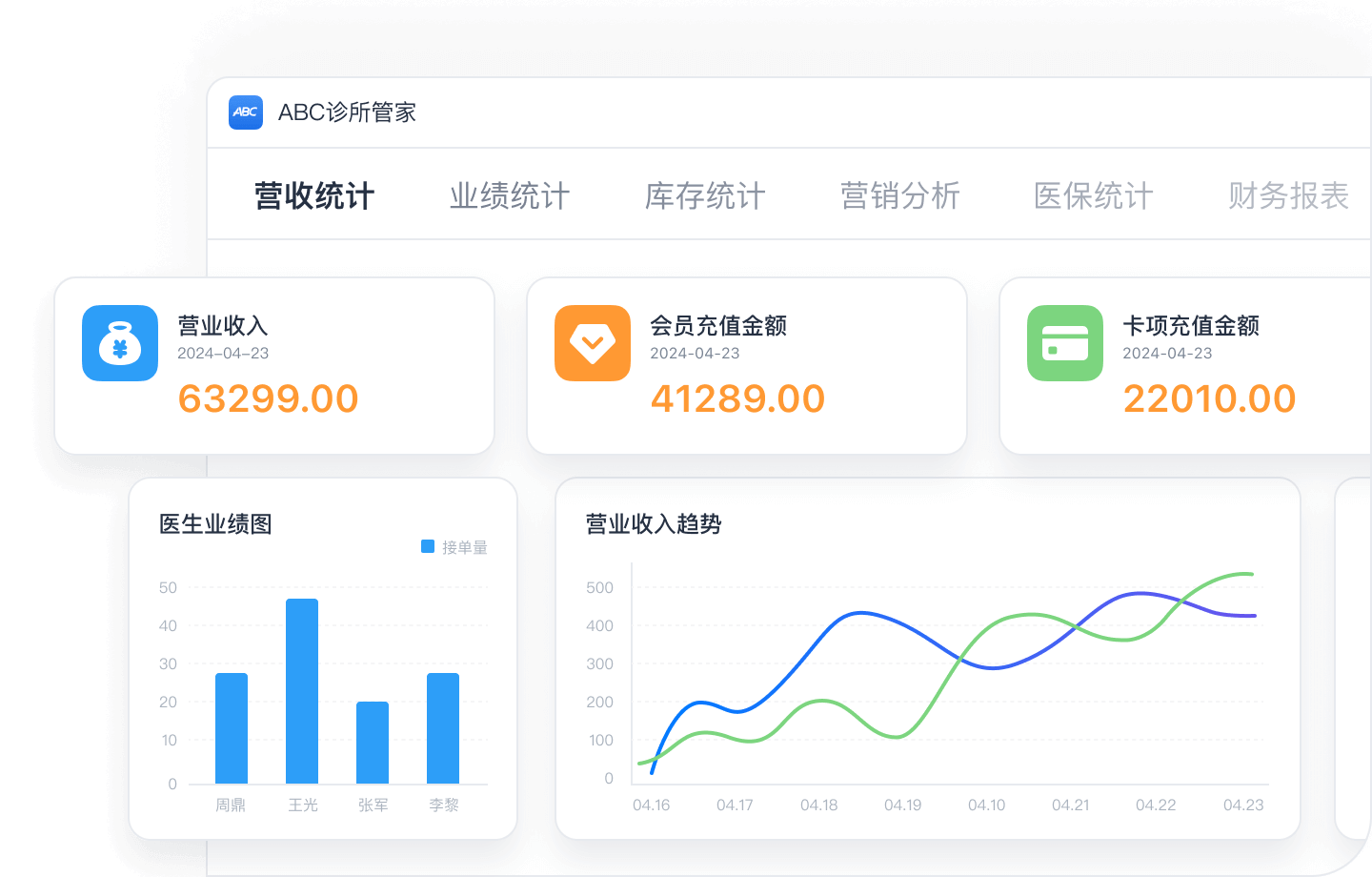Switch to the 业绩统计 tab
1372x877 pixels.
(x=509, y=196)
